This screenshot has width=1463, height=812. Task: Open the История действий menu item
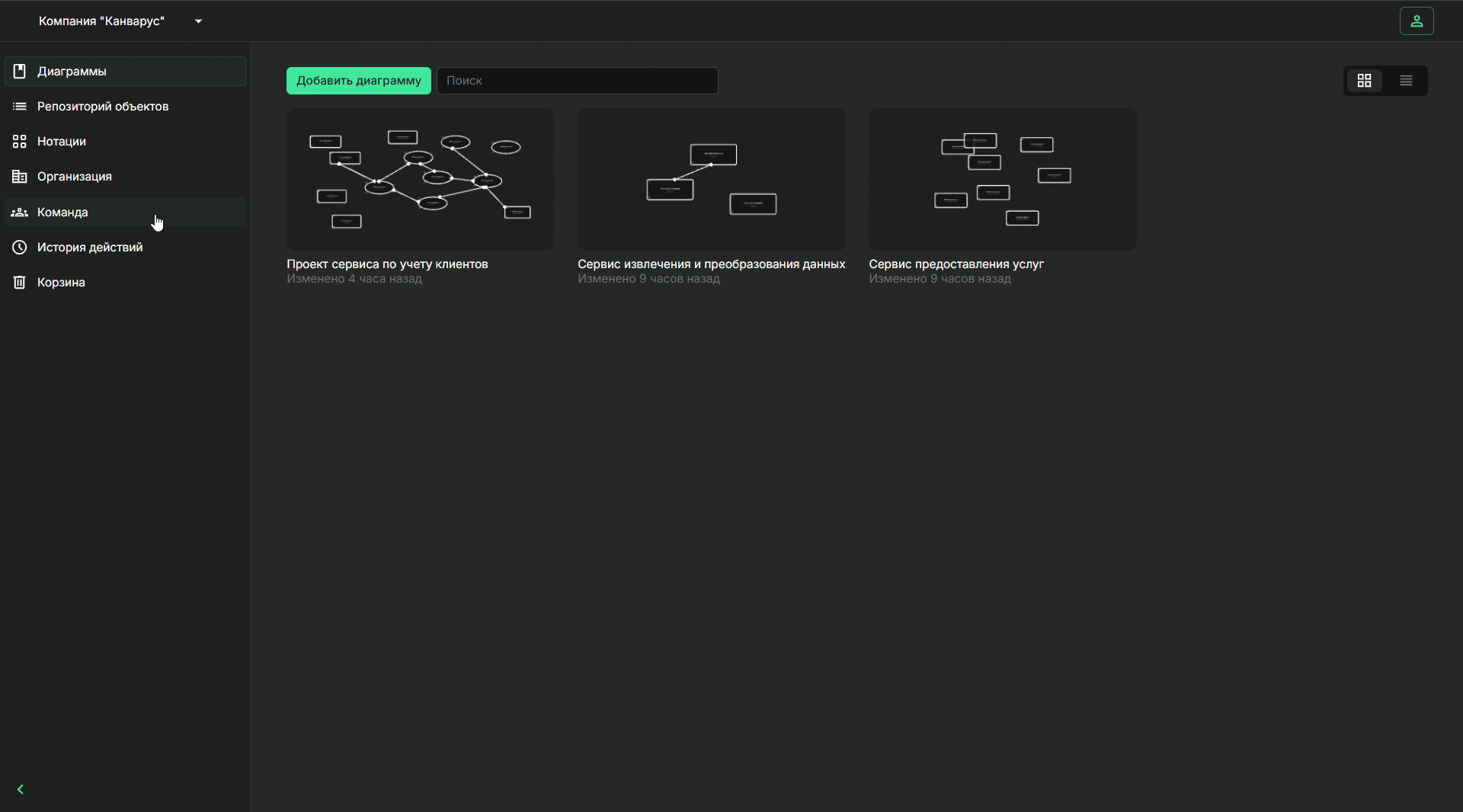point(90,248)
